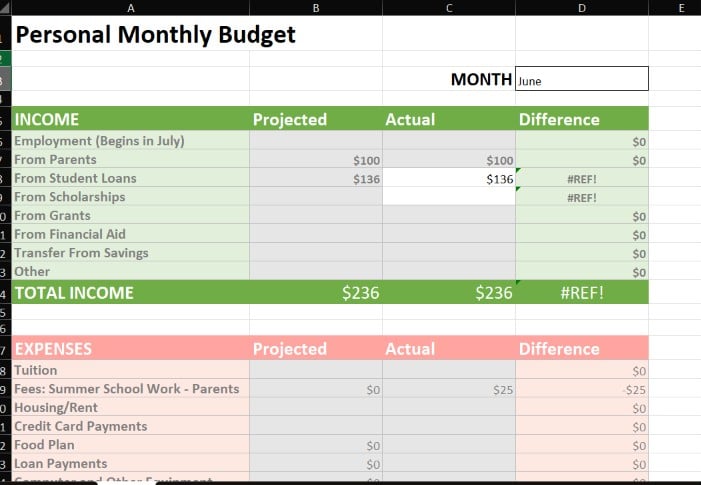The height and width of the screenshot is (485, 701).
Task: Click Tuition row difference $0 cell
Action: click(582, 370)
